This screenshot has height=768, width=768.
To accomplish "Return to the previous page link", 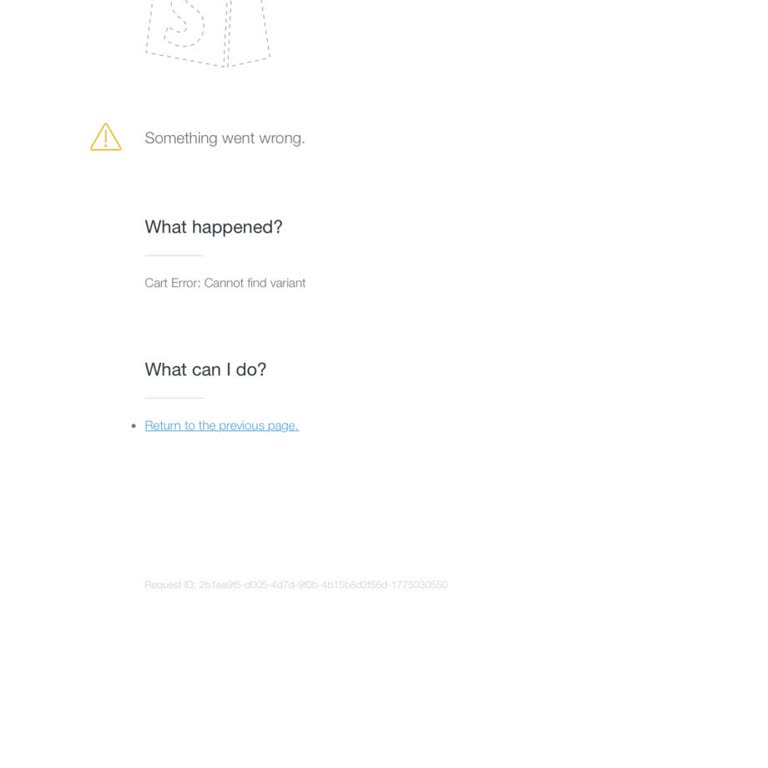I will [221, 426].
